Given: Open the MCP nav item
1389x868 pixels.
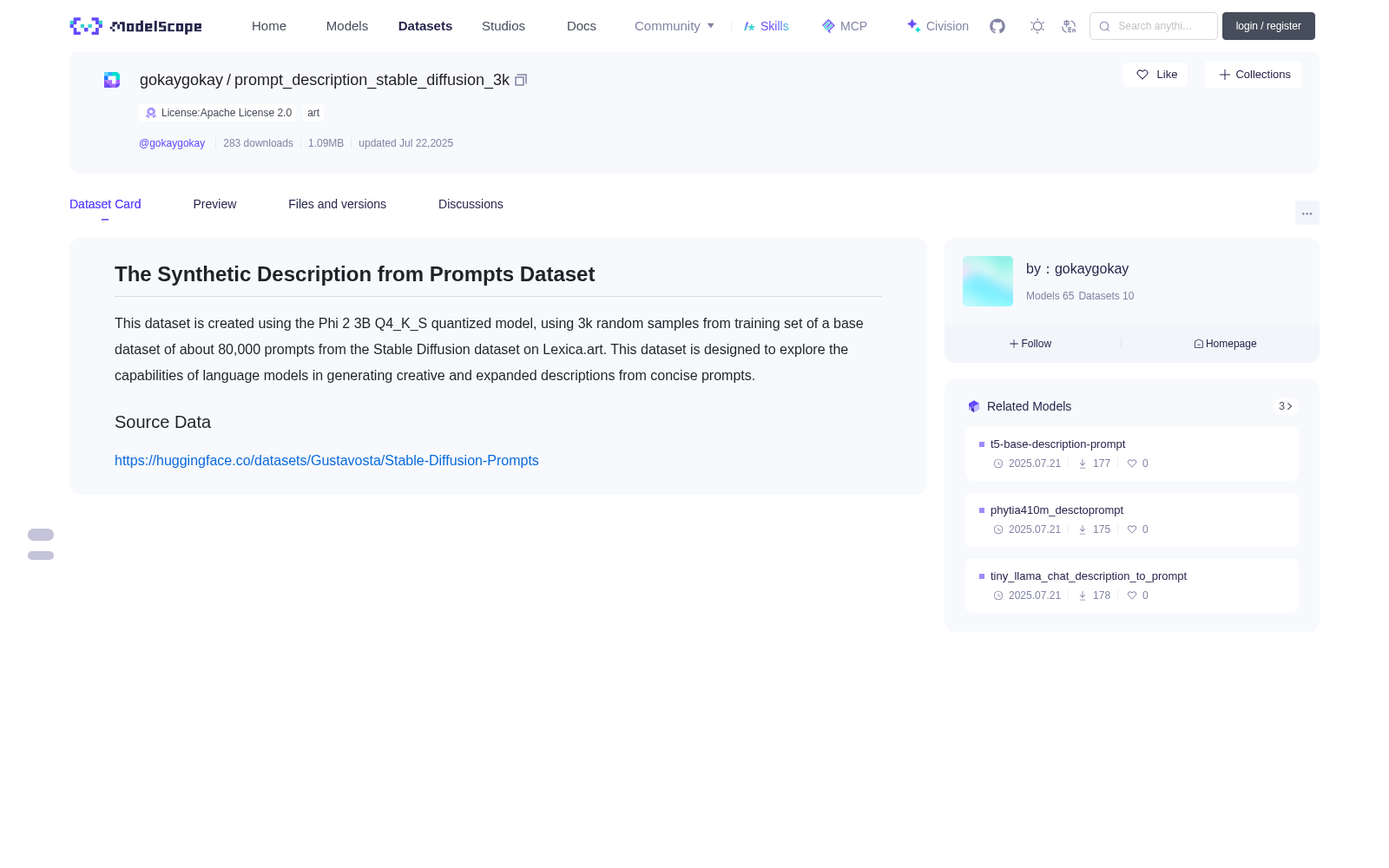Looking at the screenshot, I should [x=844, y=26].
